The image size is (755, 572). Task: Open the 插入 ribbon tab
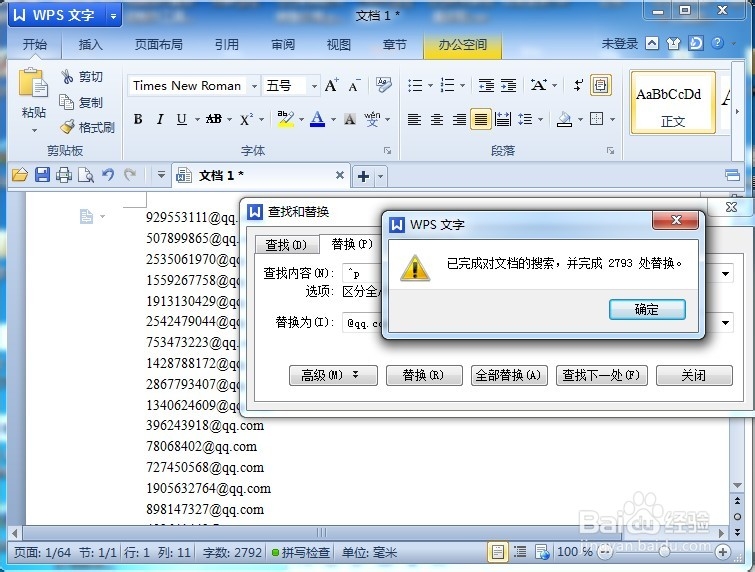(x=91, y=45)
